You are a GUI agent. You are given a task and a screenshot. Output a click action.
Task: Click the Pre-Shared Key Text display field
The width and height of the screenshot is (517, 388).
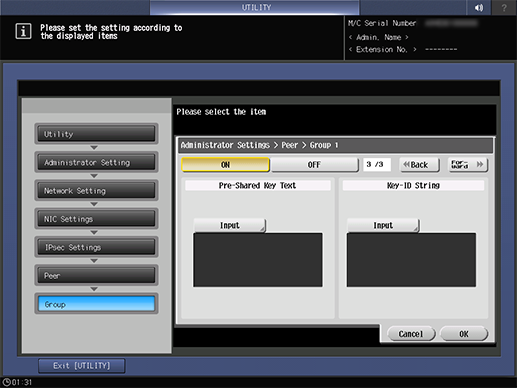pos(258,260)
